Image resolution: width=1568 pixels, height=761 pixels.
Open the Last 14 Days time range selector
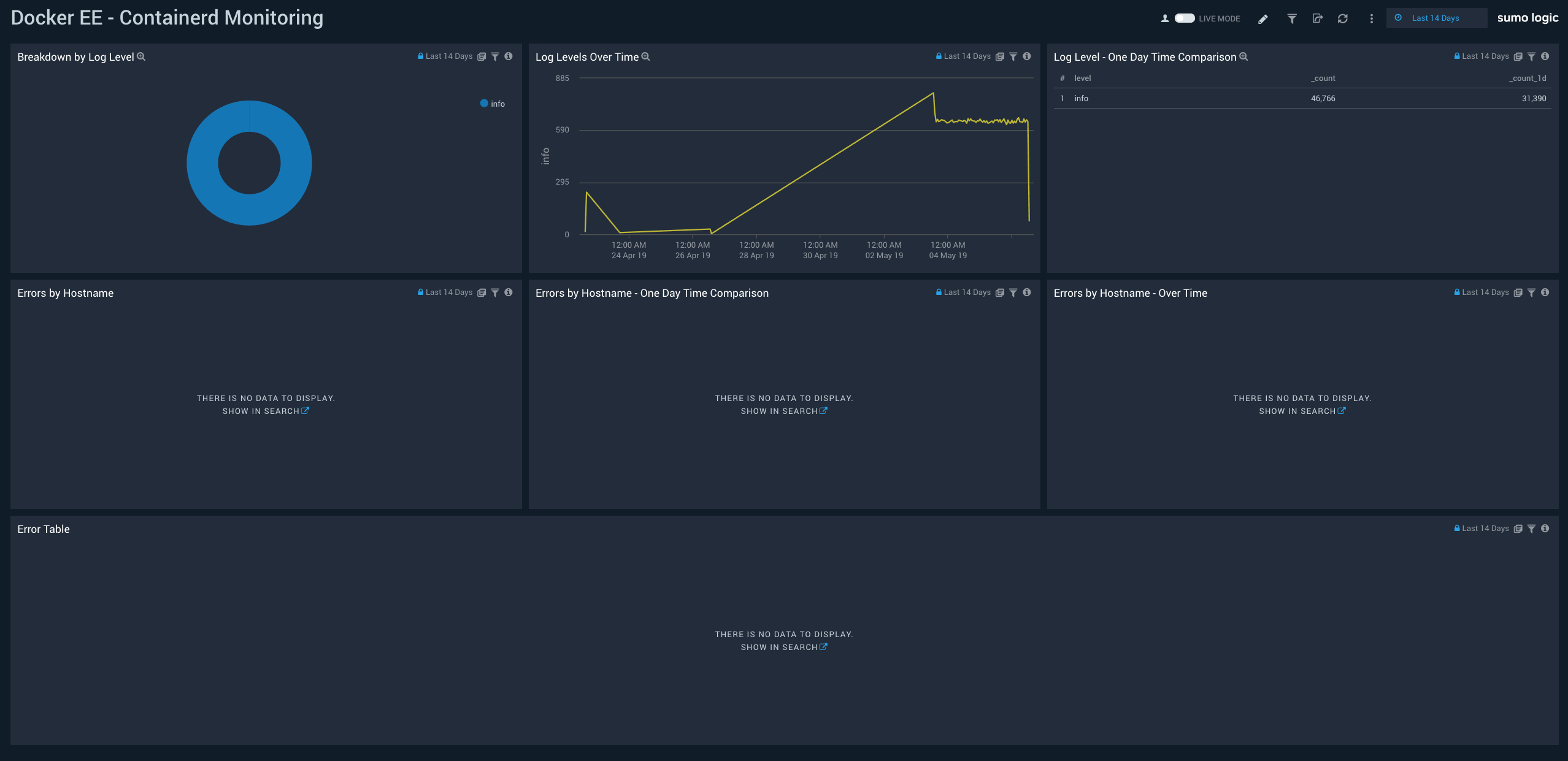1436,18
